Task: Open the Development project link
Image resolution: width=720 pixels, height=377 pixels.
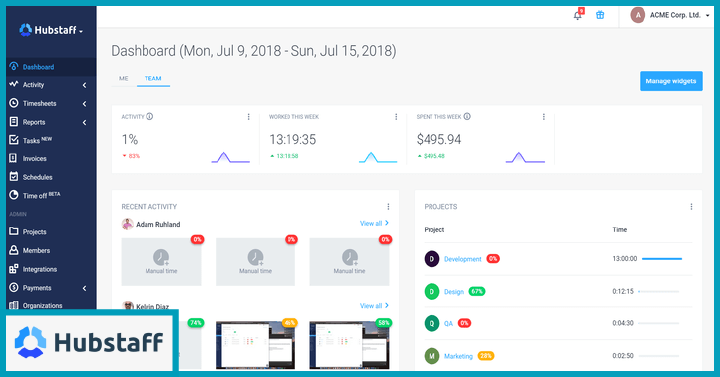Action: point(462,259)
